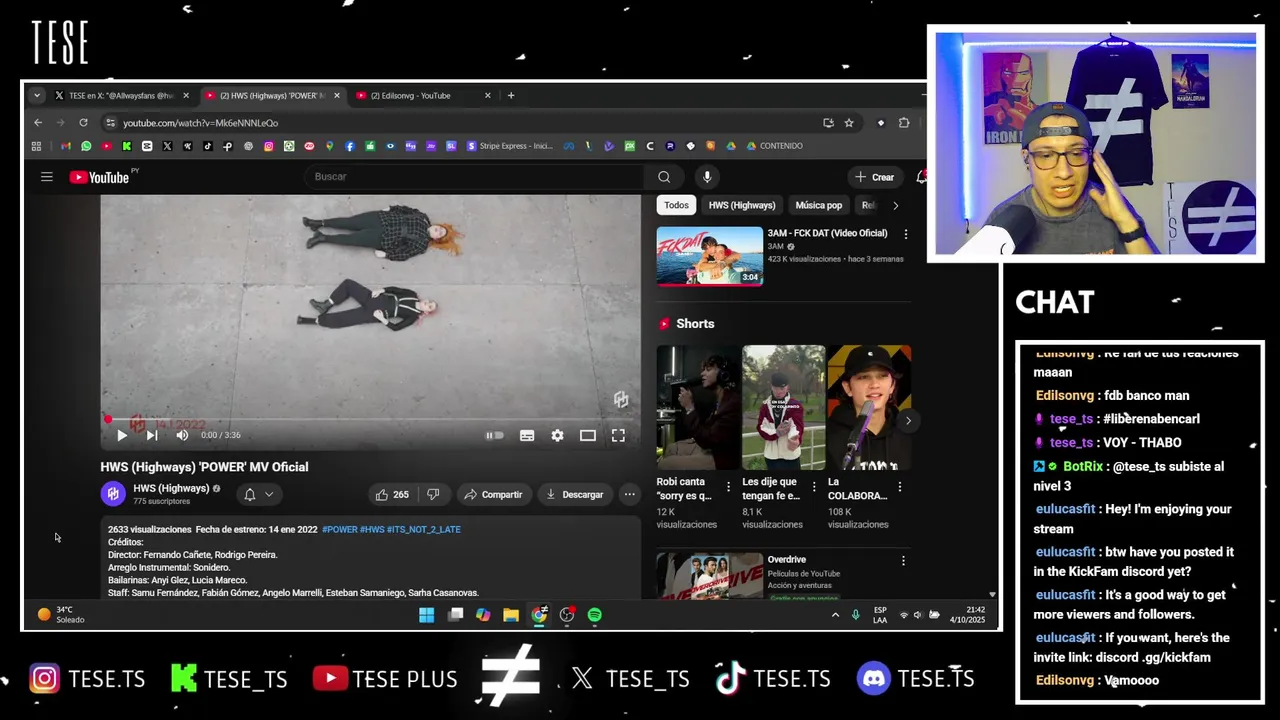Open the TikTok bookmark icon
Viewport: 1280px width, 720px height.
click(208, 146)
